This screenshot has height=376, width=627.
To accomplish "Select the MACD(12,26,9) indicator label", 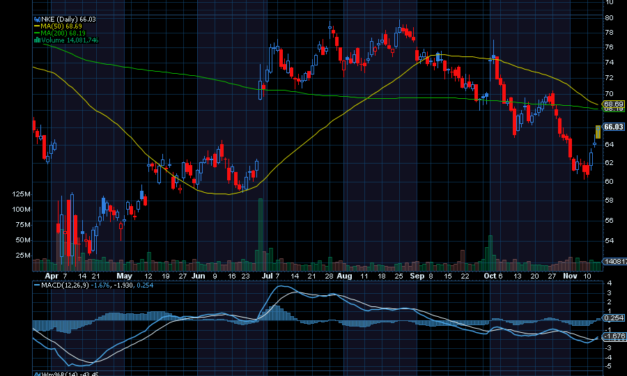I will 65,286.
